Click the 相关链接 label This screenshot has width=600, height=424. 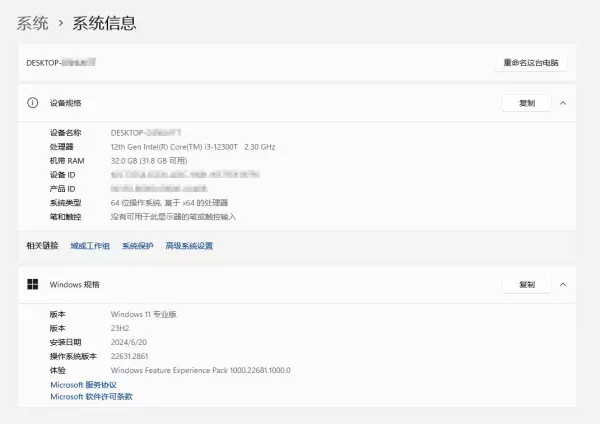[x=42, y=246]
